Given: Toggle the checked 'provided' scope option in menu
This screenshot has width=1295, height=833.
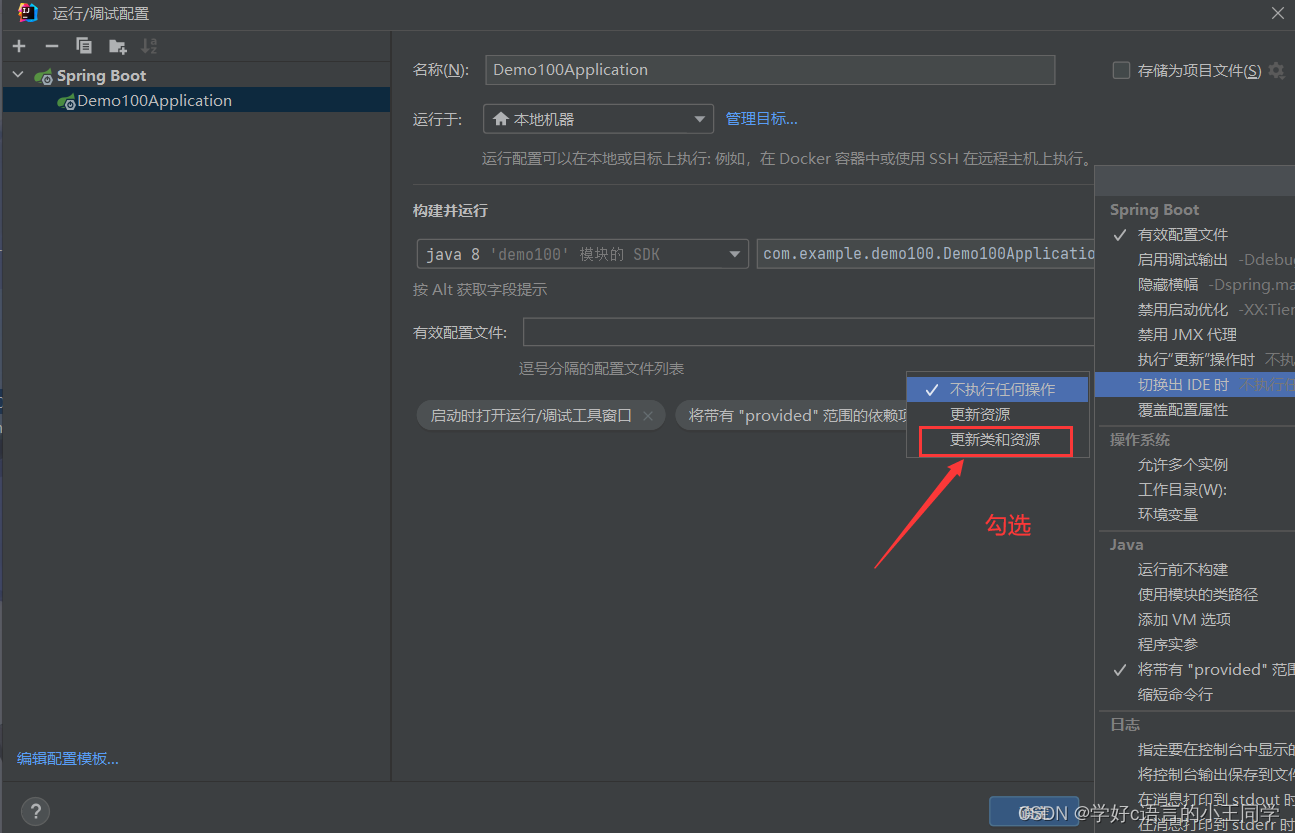Looking at the screenshot, I should (x=1196, y=670).
